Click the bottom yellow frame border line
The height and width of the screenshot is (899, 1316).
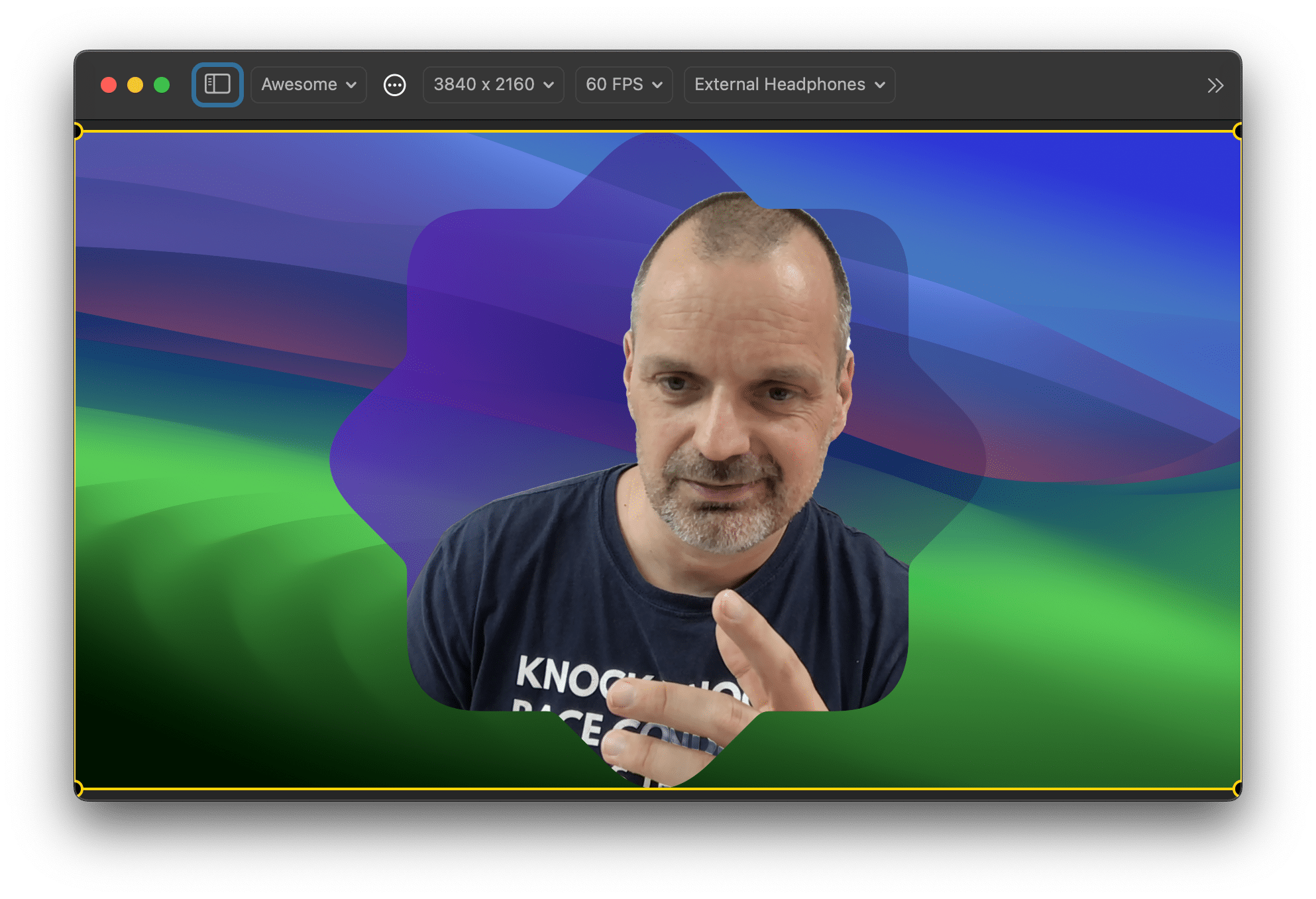click(398, 788)
